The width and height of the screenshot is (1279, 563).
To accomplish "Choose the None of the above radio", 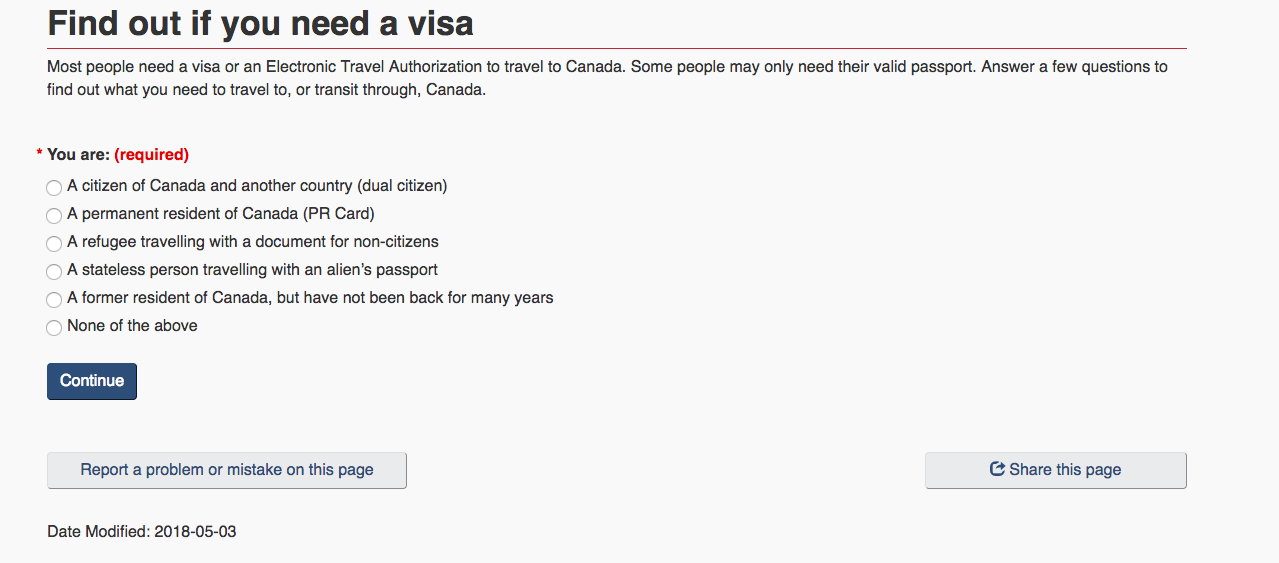I will [54, 328].
